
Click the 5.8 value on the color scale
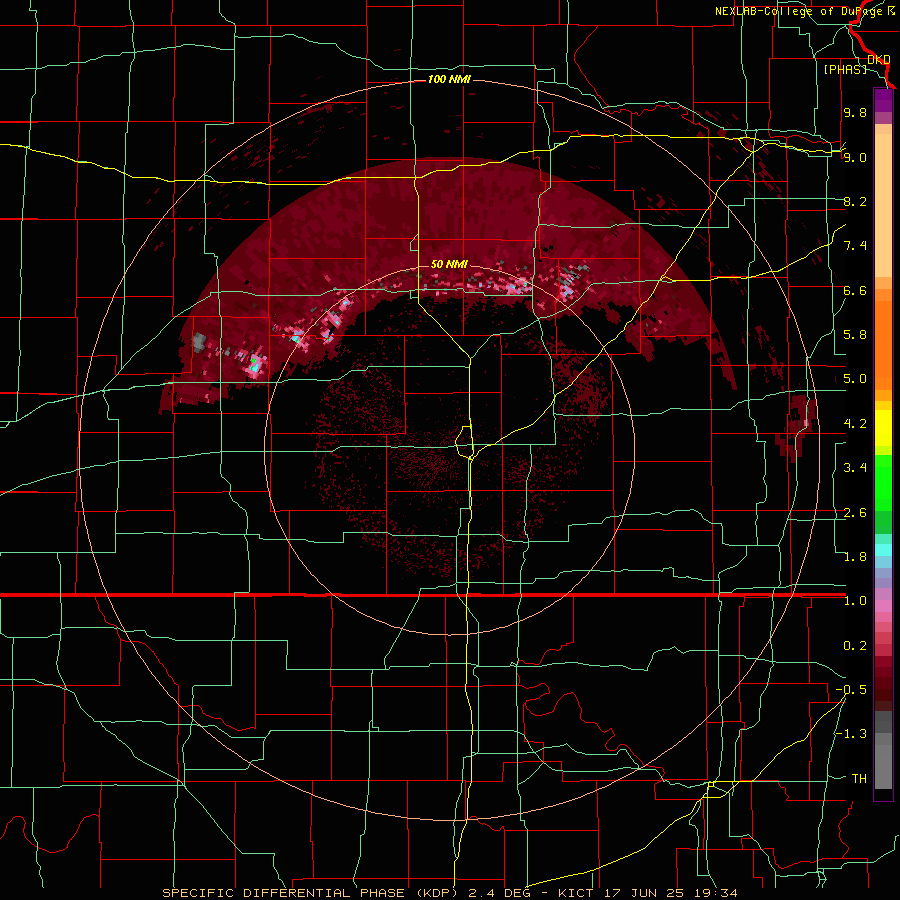tap(855, 334)
